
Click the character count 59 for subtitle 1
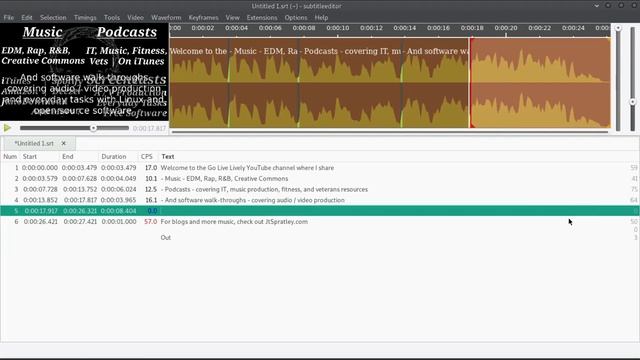coord(633,168)
